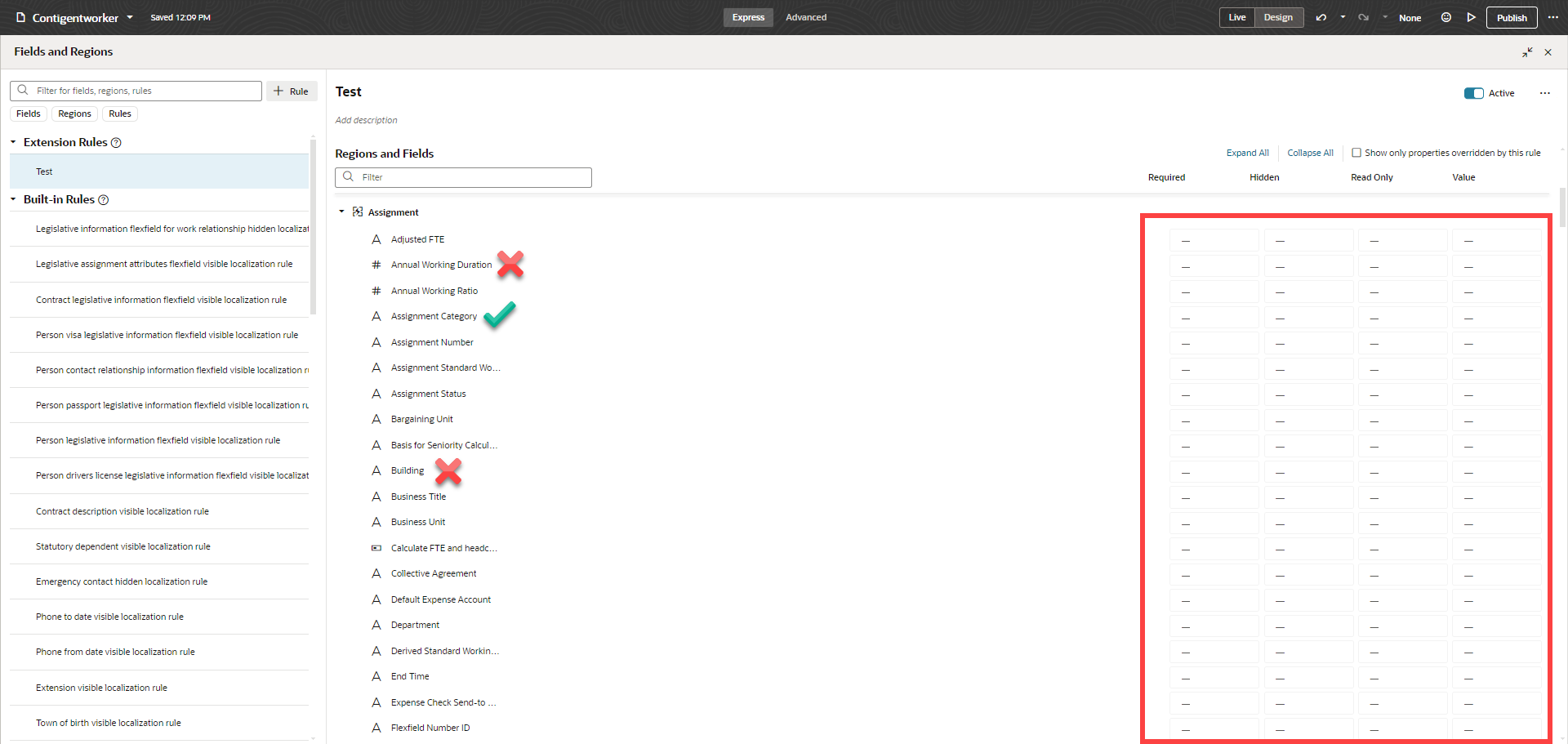Click the feedback smiley icon

tap(1445, 17)
